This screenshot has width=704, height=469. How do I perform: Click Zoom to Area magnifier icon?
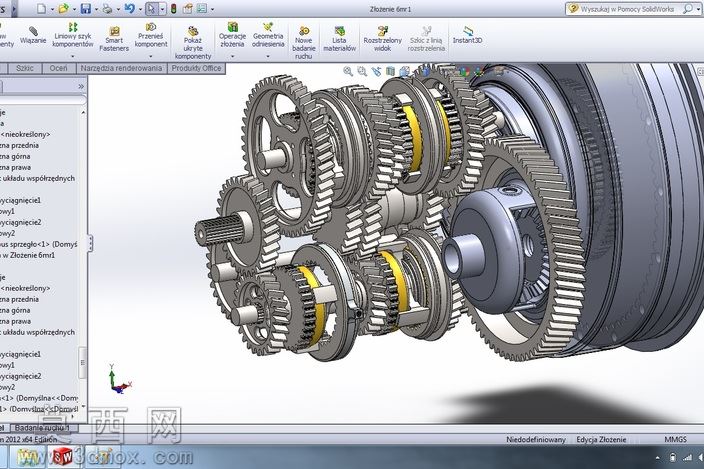(x=362, y=71)
